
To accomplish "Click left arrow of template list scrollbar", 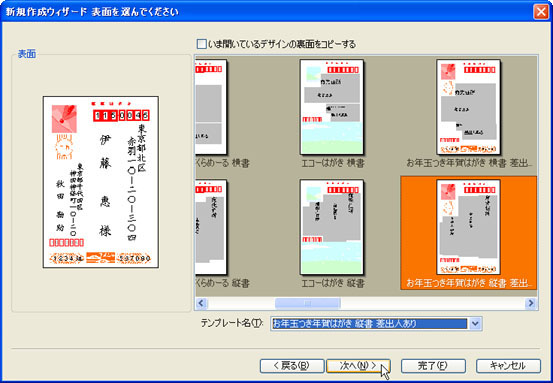I will pos(201,303).
